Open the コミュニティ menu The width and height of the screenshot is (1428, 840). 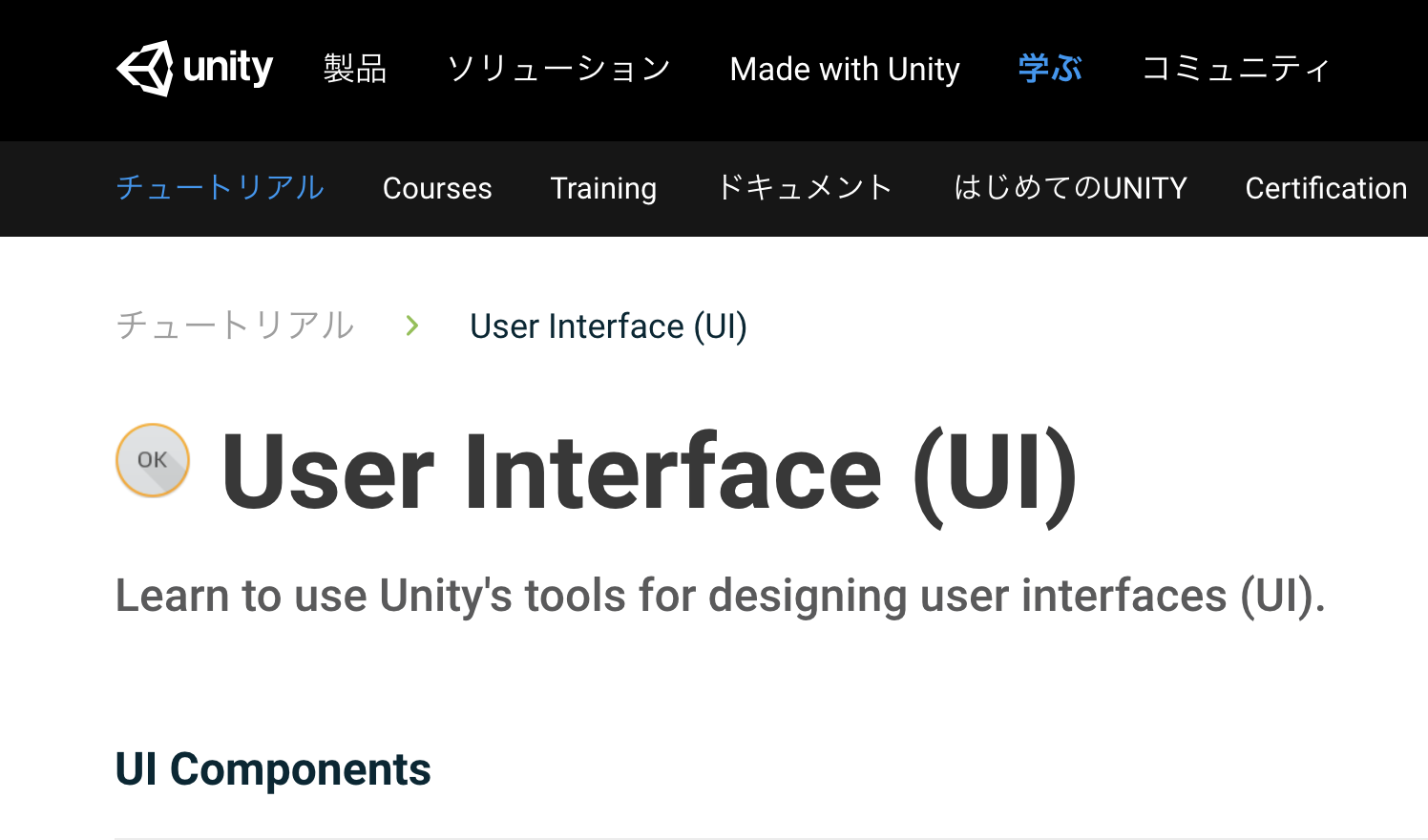click(x=1235, y=69)
